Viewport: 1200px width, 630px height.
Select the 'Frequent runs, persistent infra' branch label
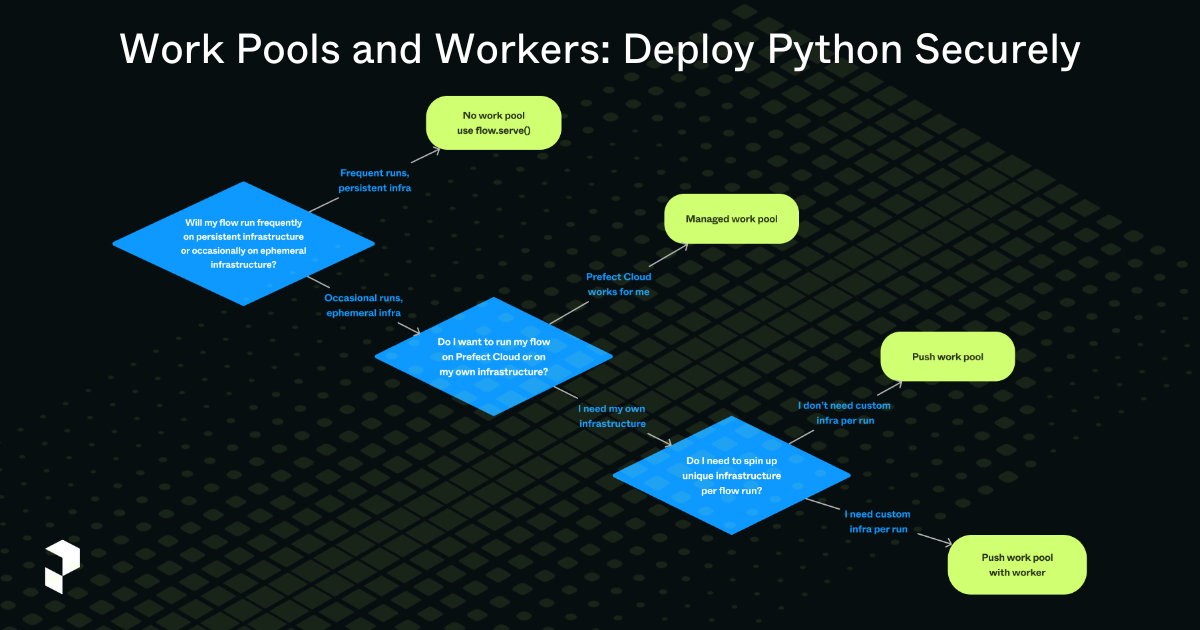373,180
